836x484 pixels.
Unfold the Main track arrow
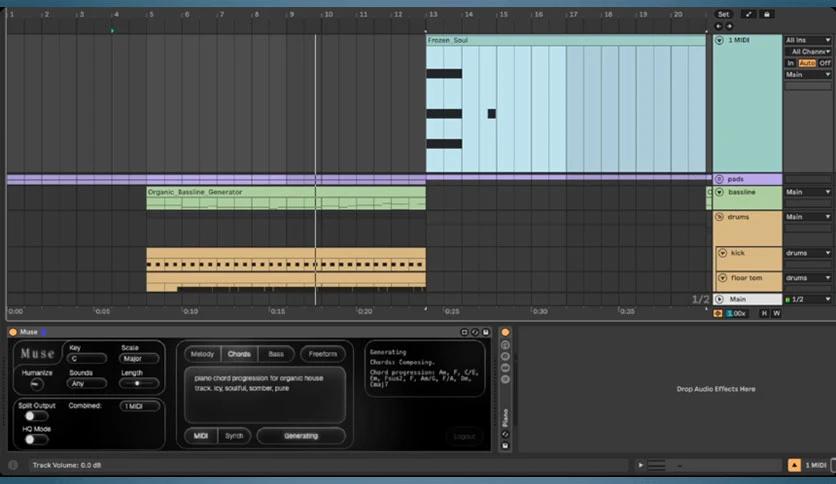(719, 299)
